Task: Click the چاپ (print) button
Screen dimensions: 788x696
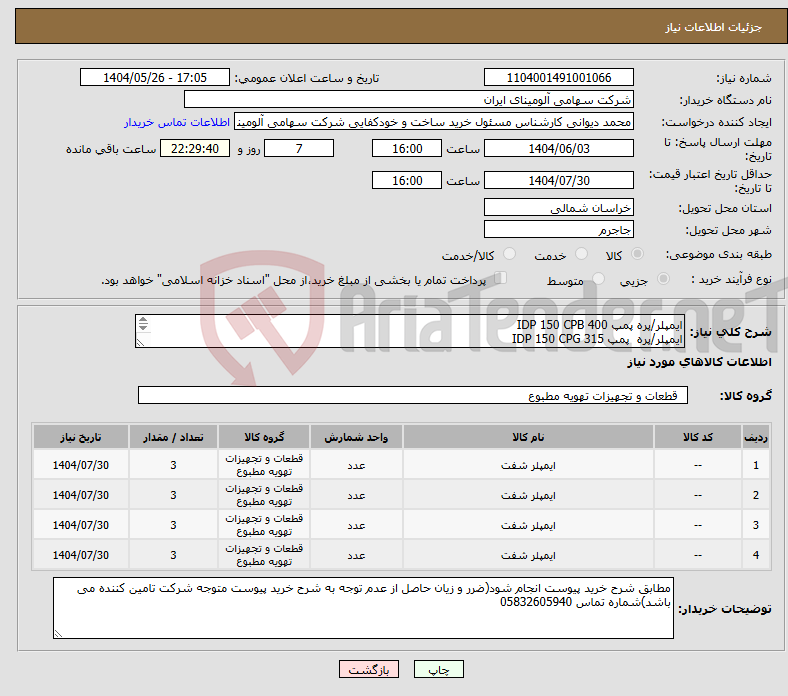Action: 438,669
